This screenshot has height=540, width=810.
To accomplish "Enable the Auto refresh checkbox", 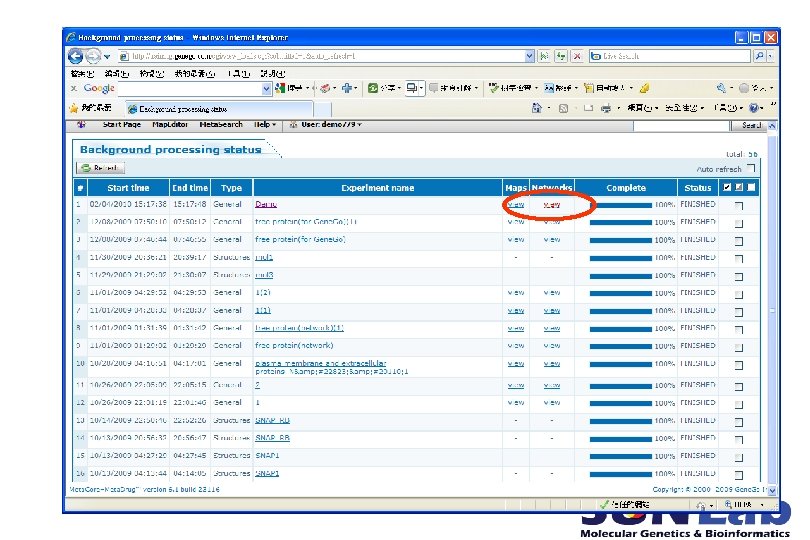I will pos(751,169).
